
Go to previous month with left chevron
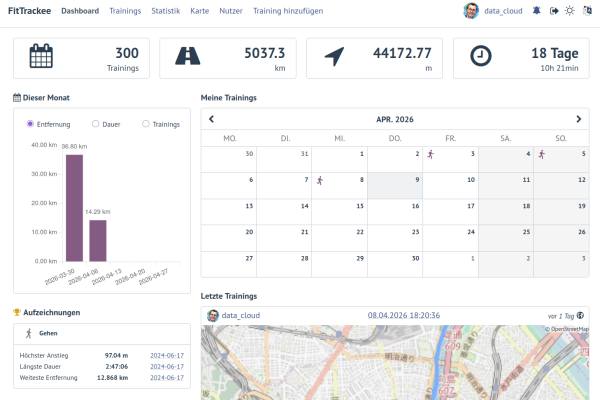click(x=212, y=119)
